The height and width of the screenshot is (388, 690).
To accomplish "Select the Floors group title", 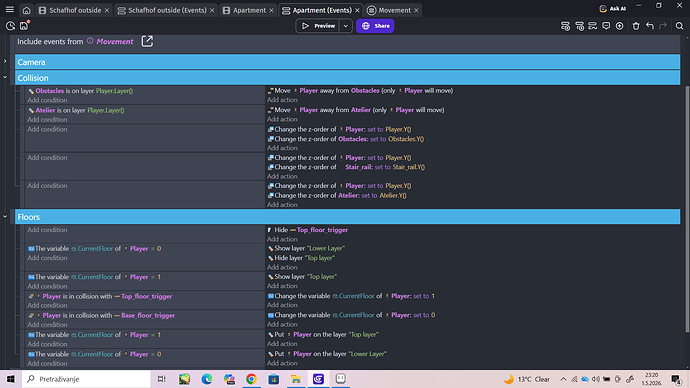I will tap(29, 217).
